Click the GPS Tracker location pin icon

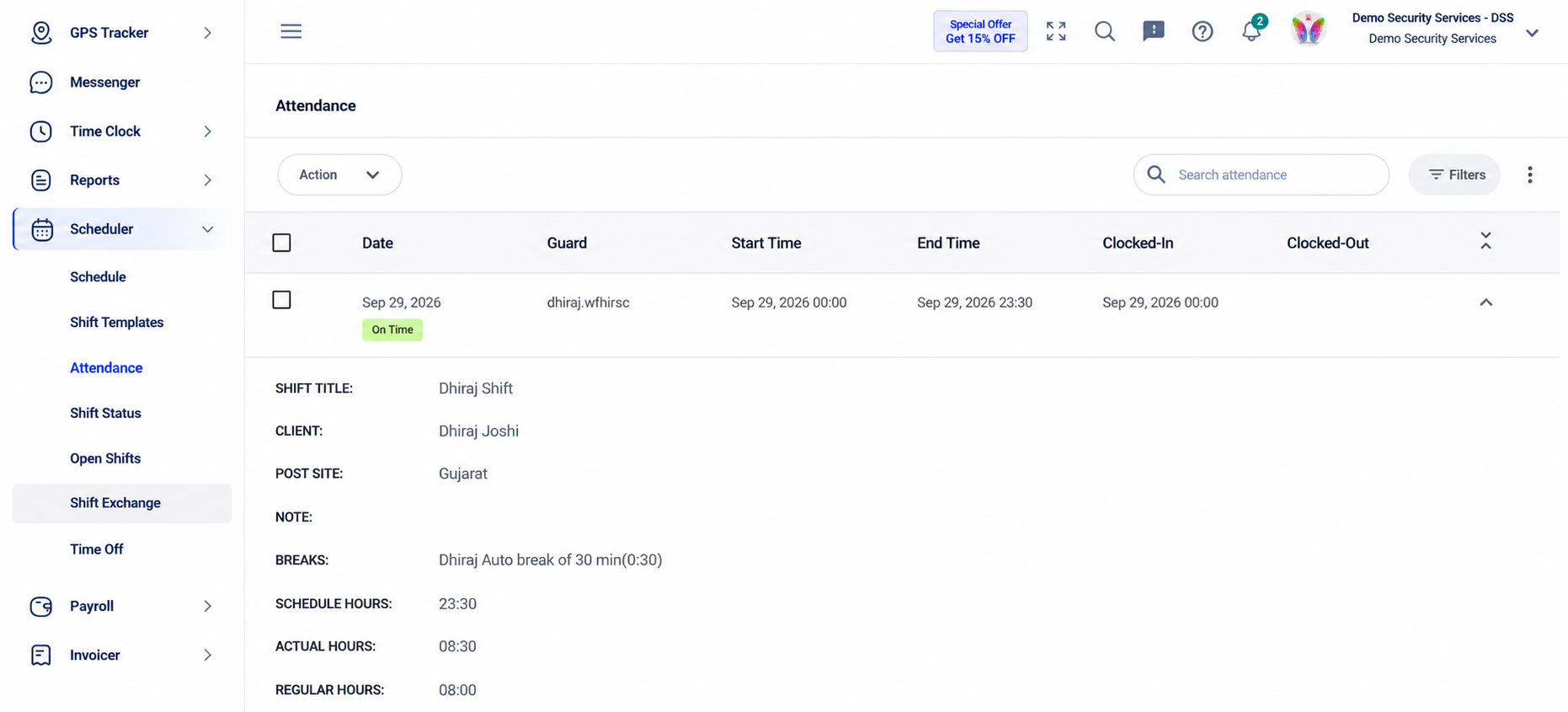pos(41,33)
